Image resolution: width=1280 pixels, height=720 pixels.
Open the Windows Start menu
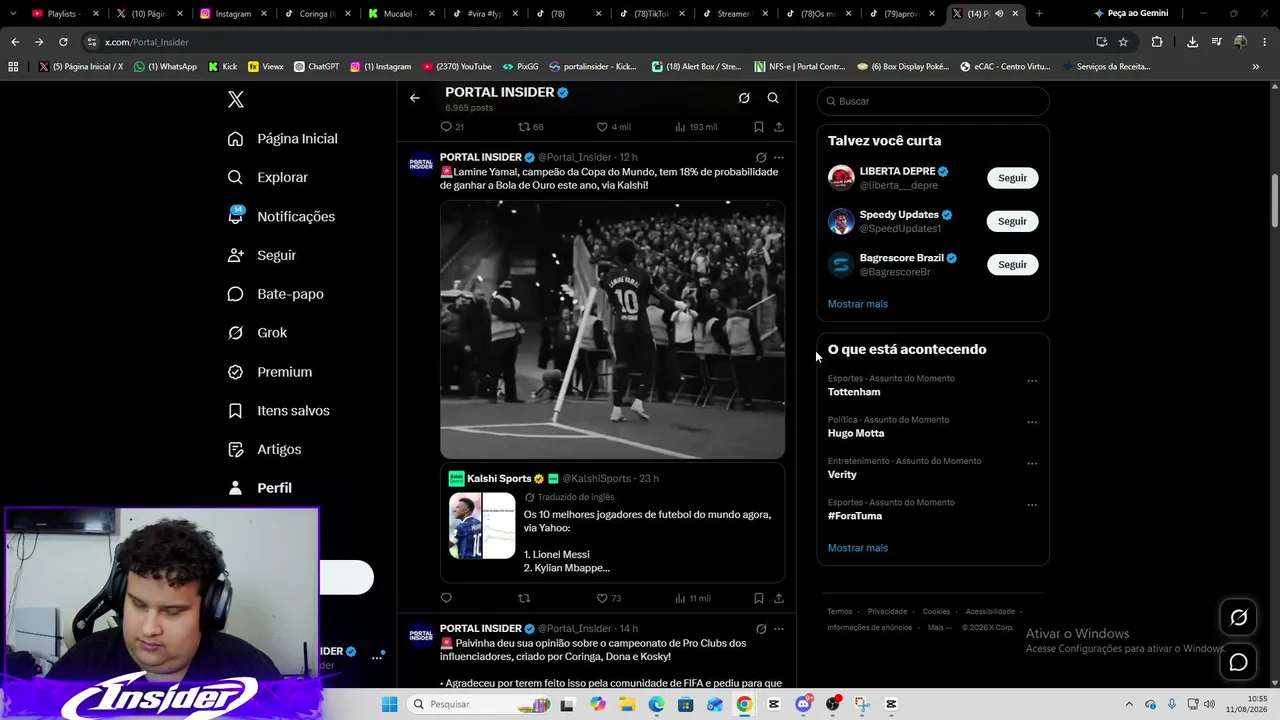(x=389, y=704)
